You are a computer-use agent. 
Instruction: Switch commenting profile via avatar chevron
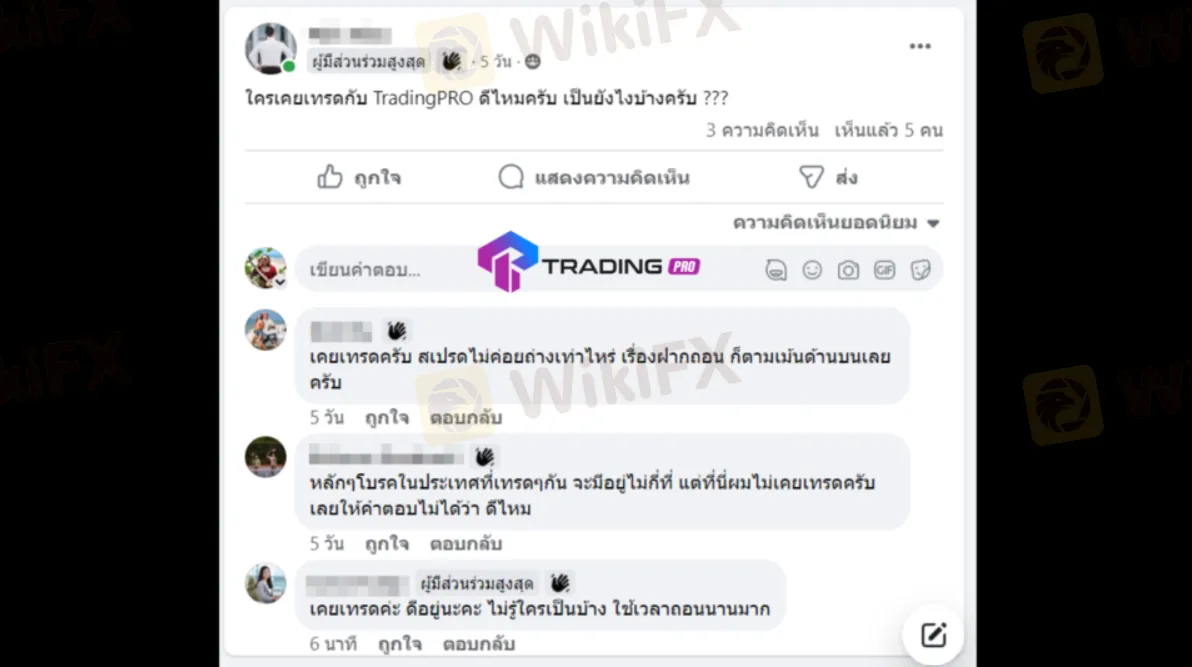coord(281,282)
